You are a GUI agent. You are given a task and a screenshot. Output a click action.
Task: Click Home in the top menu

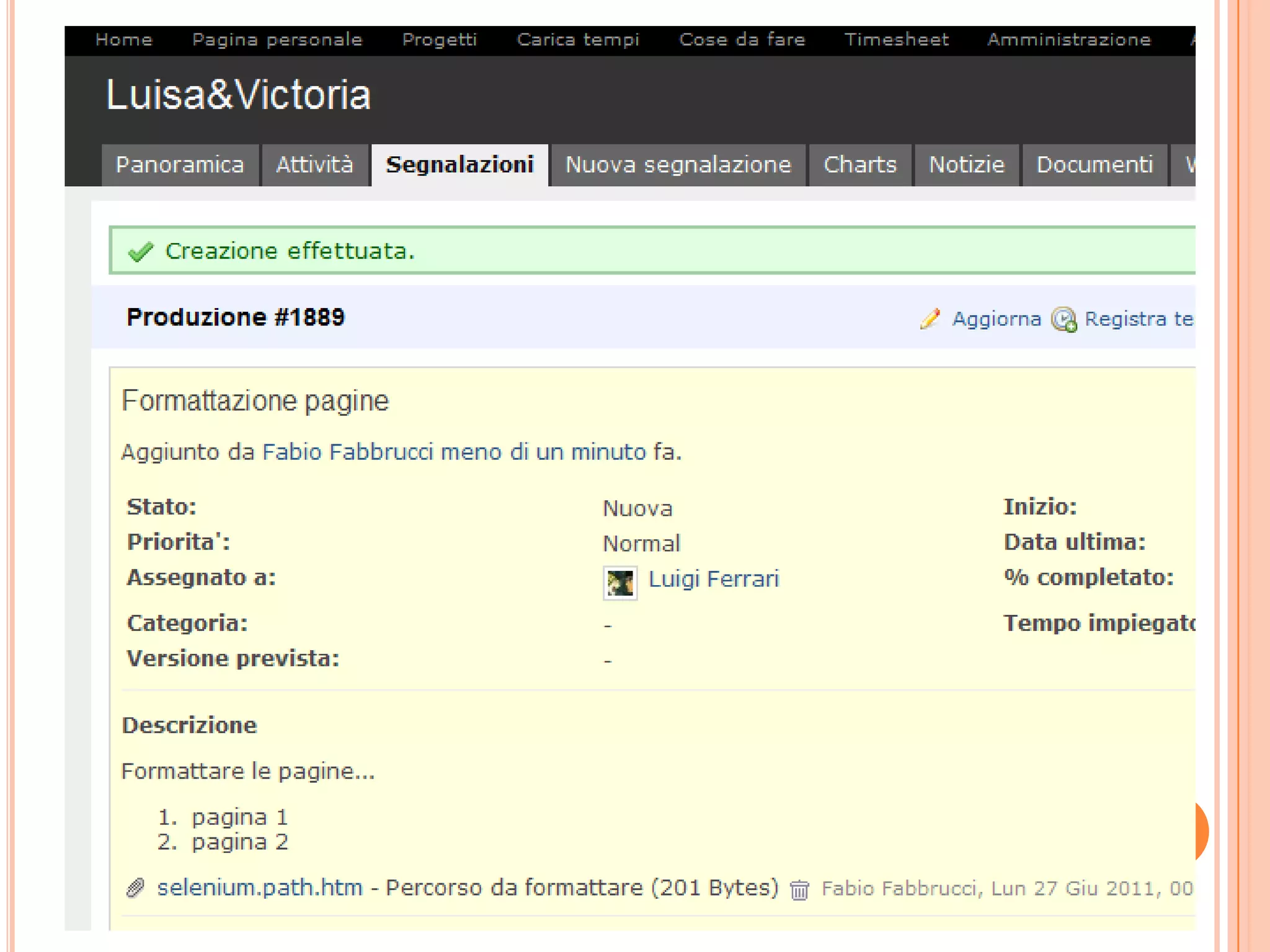[124, 40]
